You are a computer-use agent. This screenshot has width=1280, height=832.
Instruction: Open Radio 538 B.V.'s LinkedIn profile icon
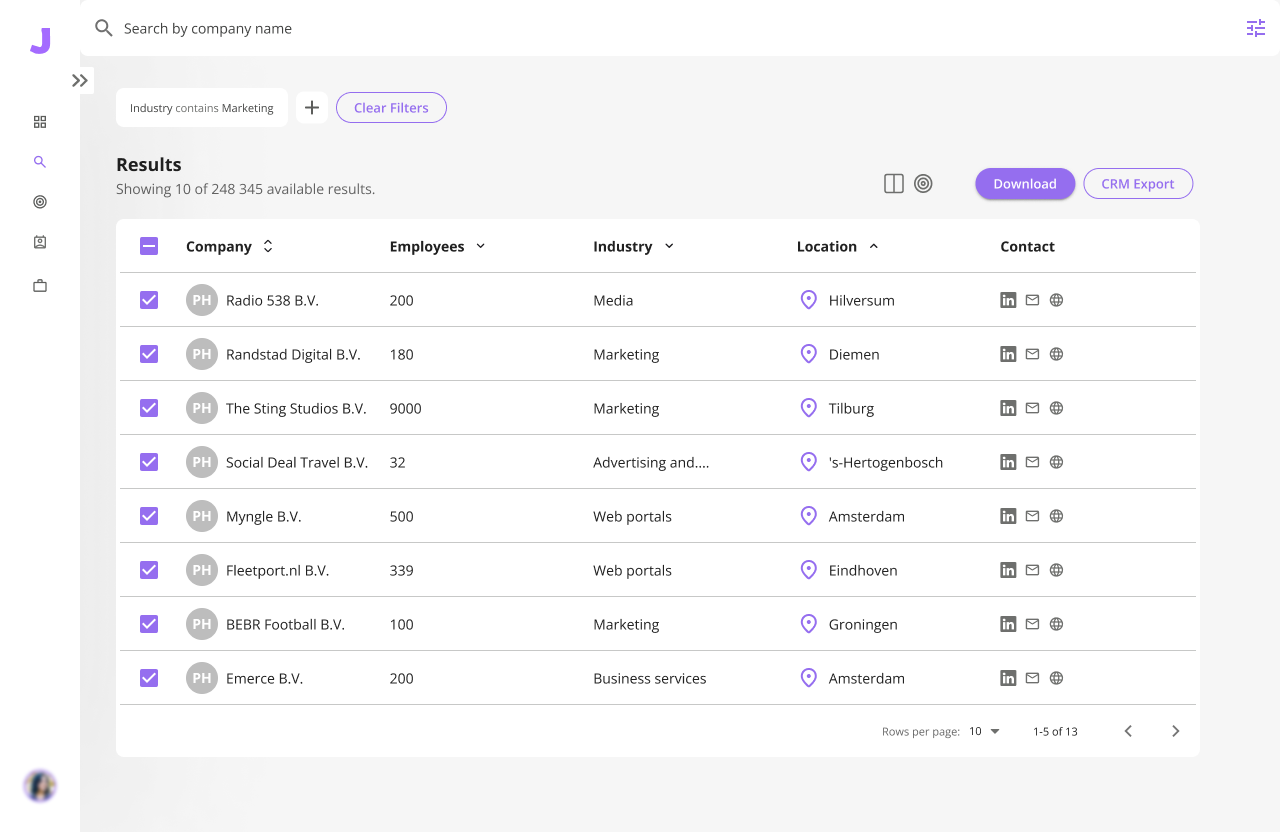1008,299
